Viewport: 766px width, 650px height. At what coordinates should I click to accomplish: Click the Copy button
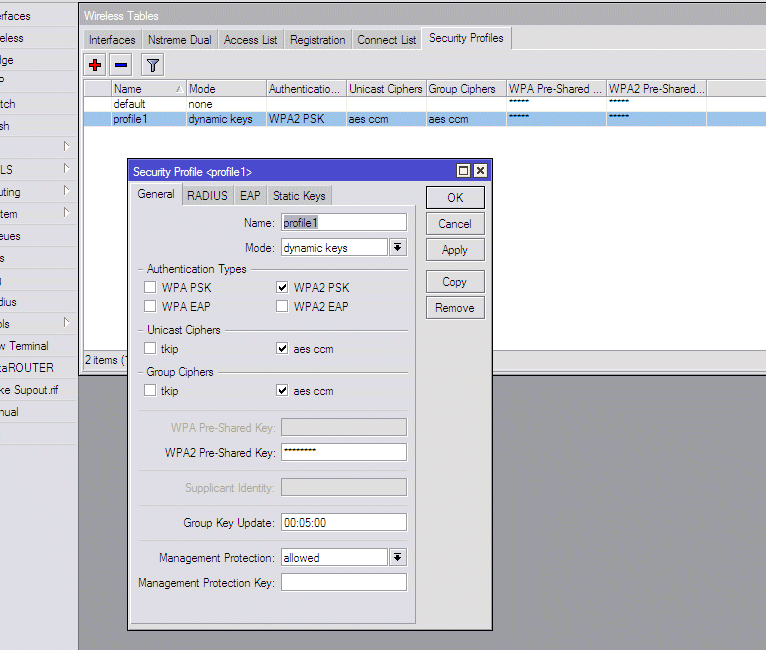[x=455, y=282]
